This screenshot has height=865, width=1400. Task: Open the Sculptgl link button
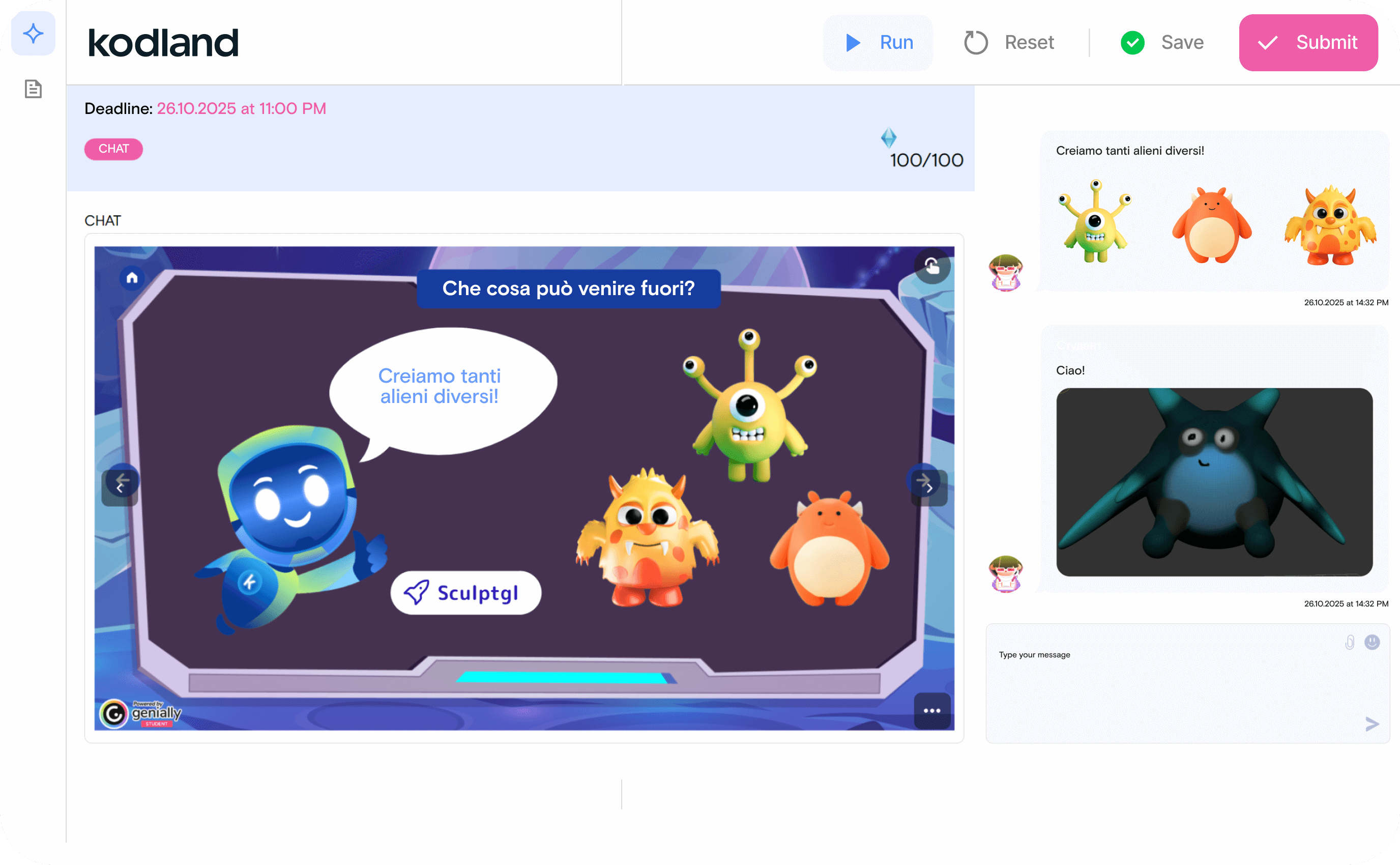pyautogui.click(x=465, y=593)
